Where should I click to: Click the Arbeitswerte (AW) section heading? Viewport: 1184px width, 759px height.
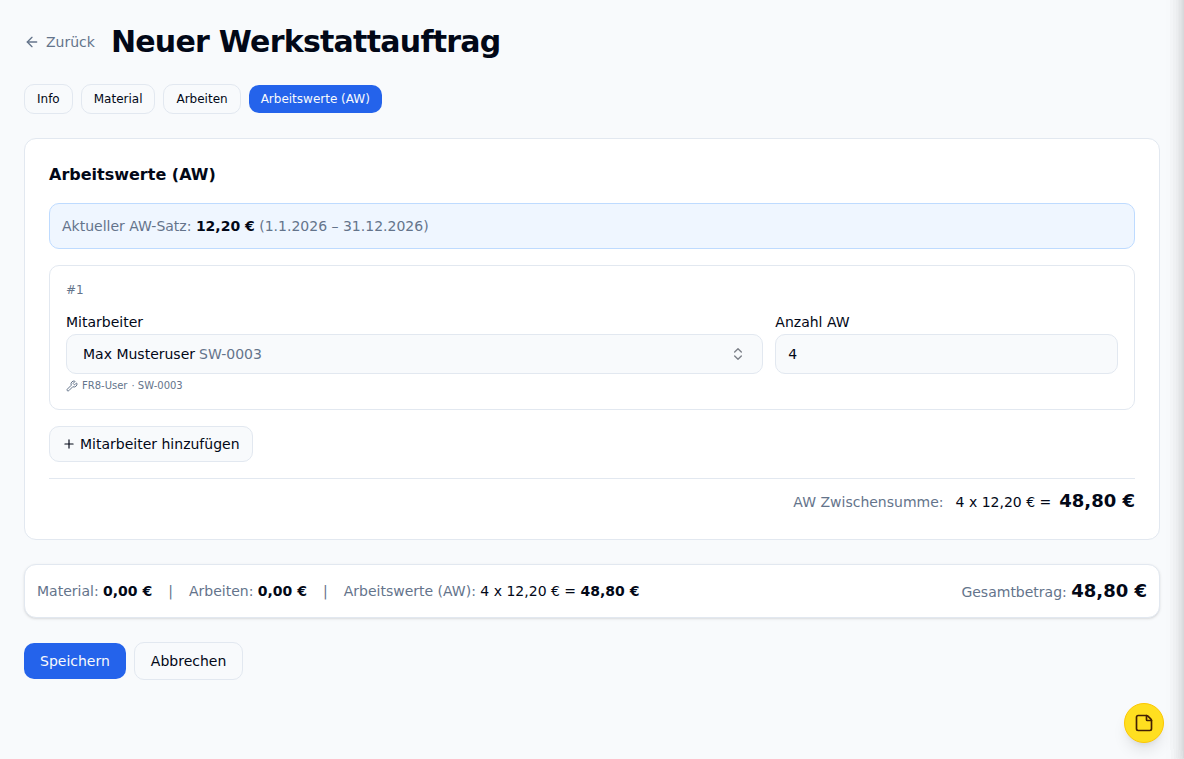(132, 174)
